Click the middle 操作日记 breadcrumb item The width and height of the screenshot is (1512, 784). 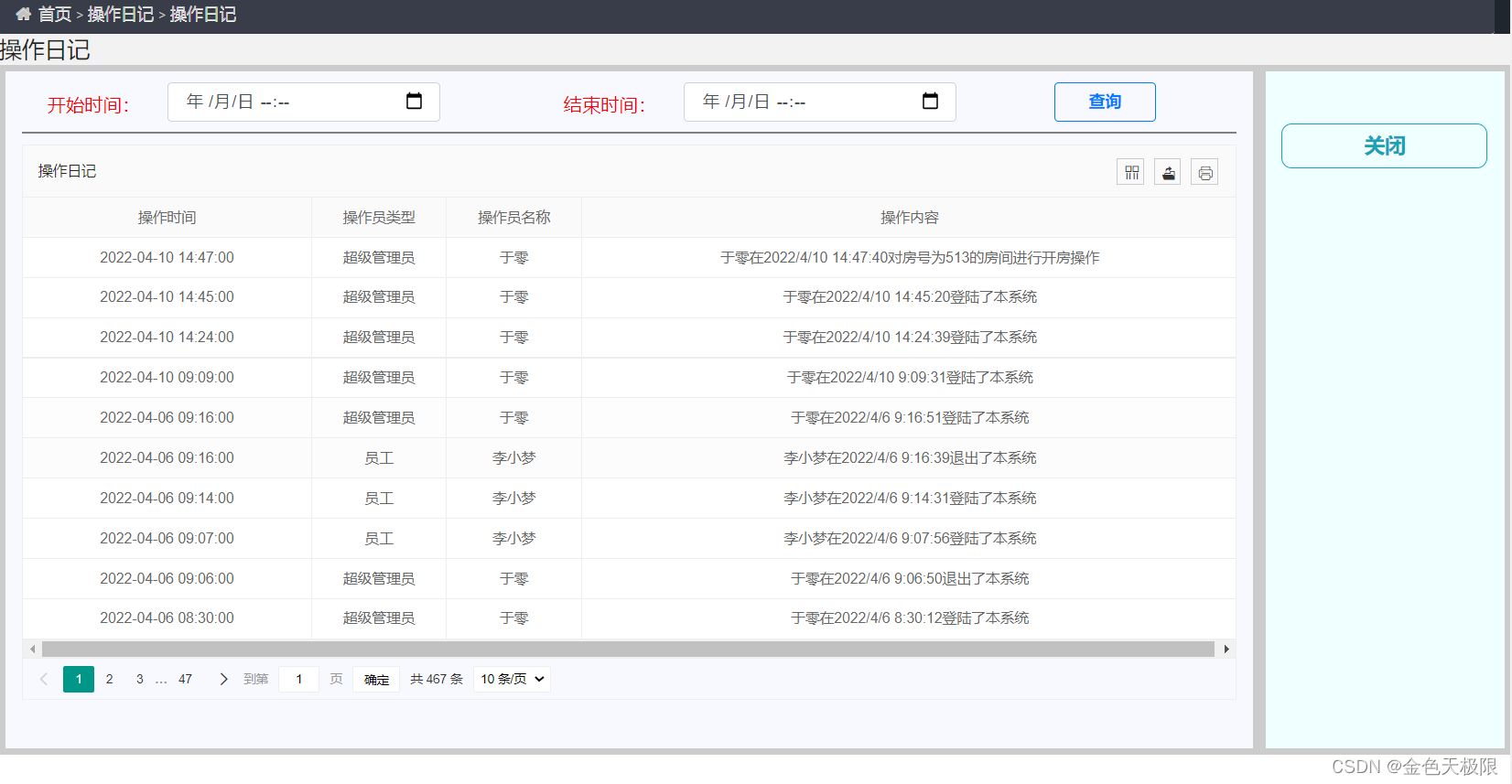point(121,14)
